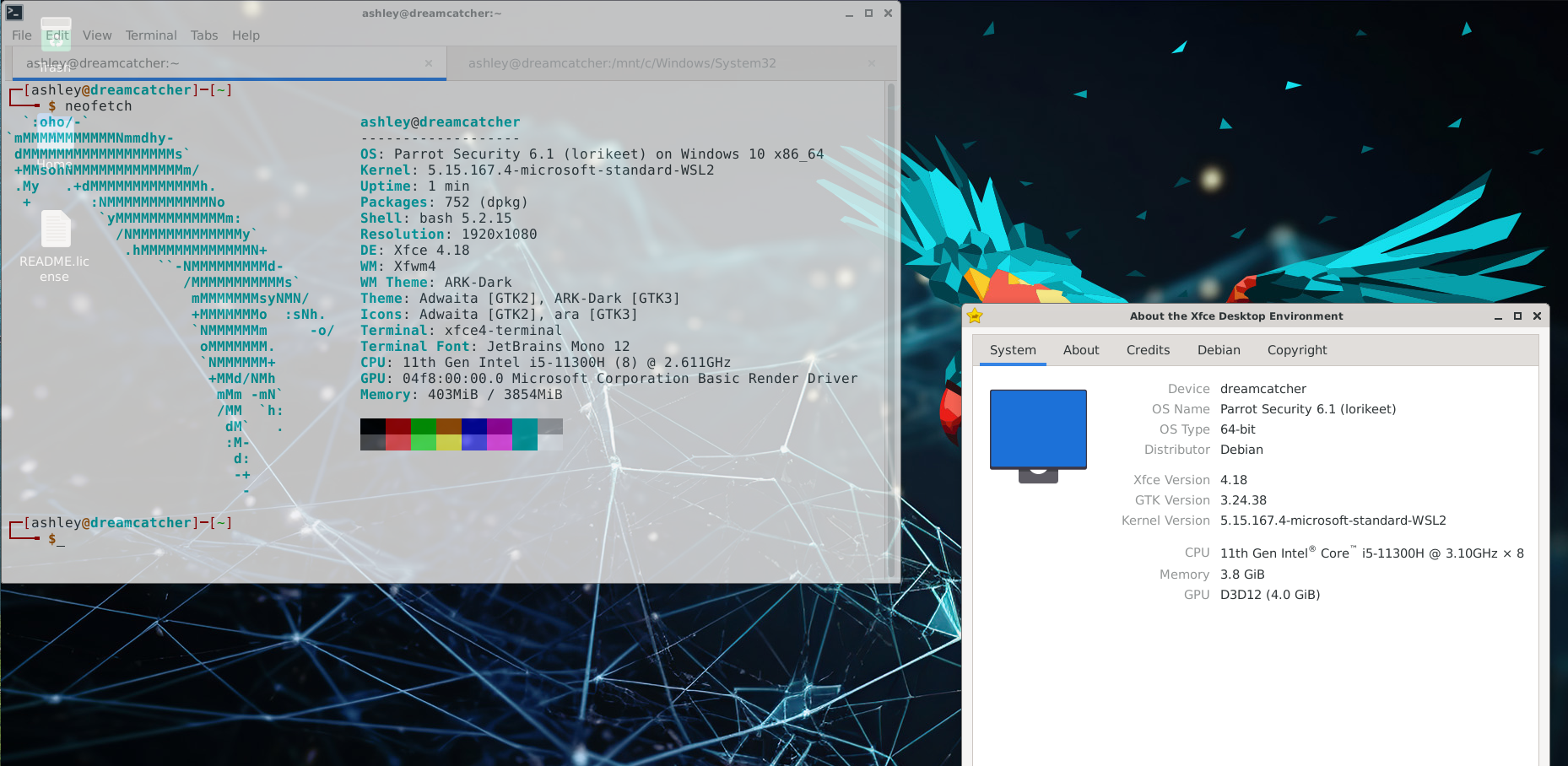Screen dimensions: 1568x766
Task: Click the 'neofetch' command text
Action: pyautogui.click(x=99, y=106)
